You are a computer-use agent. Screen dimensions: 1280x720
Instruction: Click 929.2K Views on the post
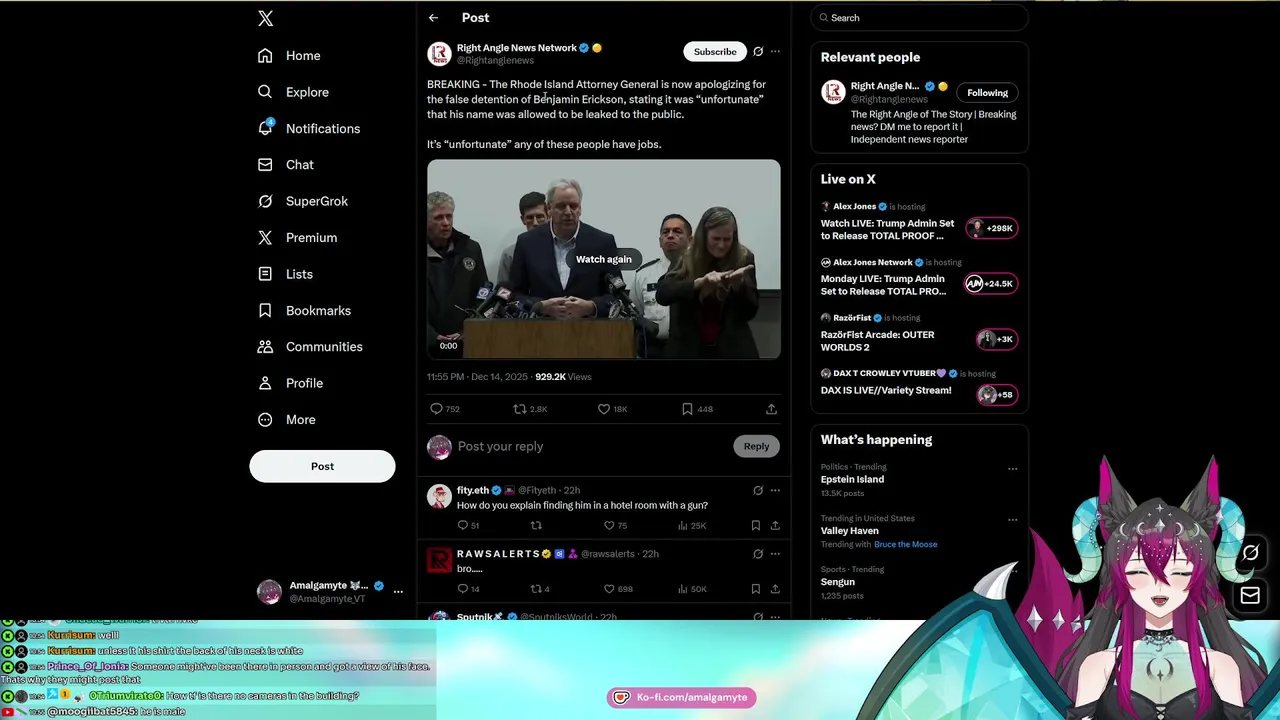563,377
